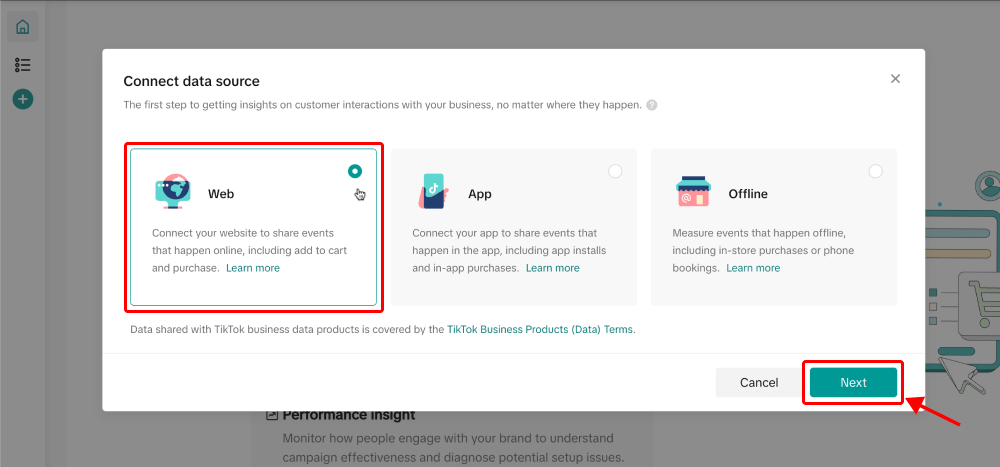Open Learn more link under Offline

(x=753, y=268)
